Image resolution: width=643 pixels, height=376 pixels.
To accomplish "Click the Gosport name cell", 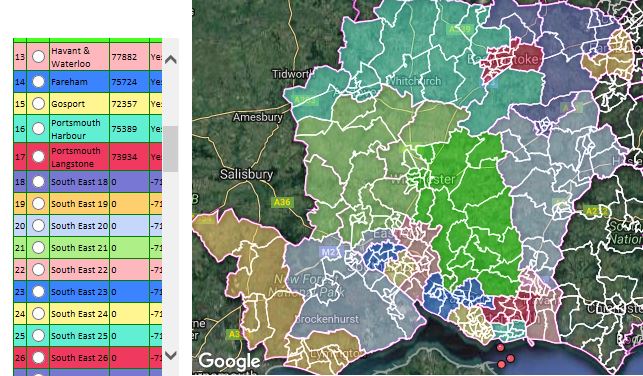I will click(80, 104).
